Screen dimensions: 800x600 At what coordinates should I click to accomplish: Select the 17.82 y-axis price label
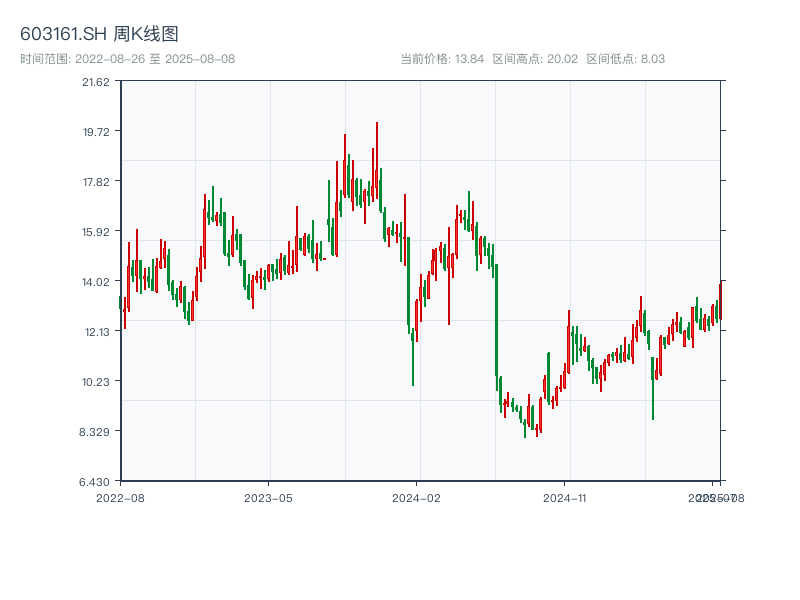(x=97, y=181)
